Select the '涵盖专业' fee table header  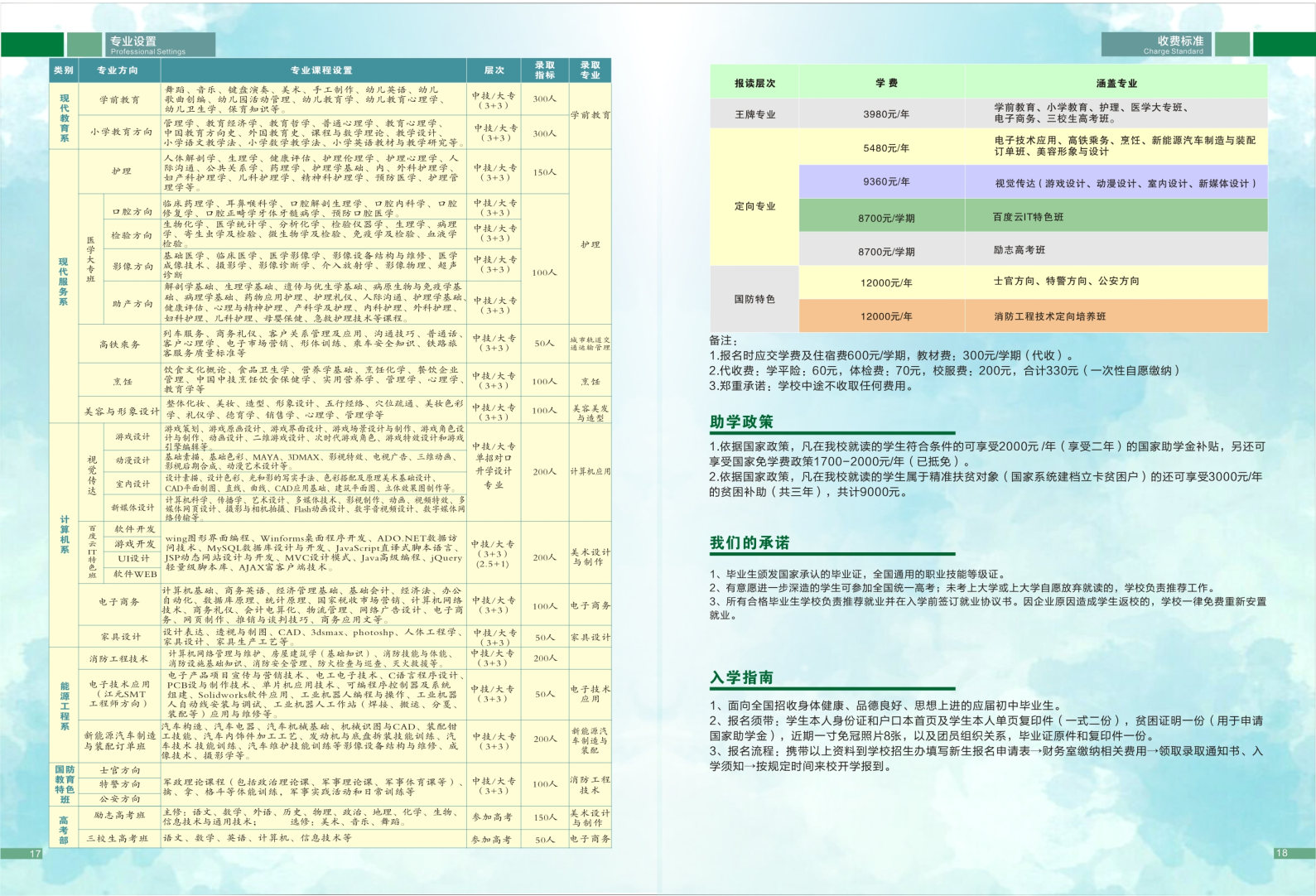point(1116,83)
